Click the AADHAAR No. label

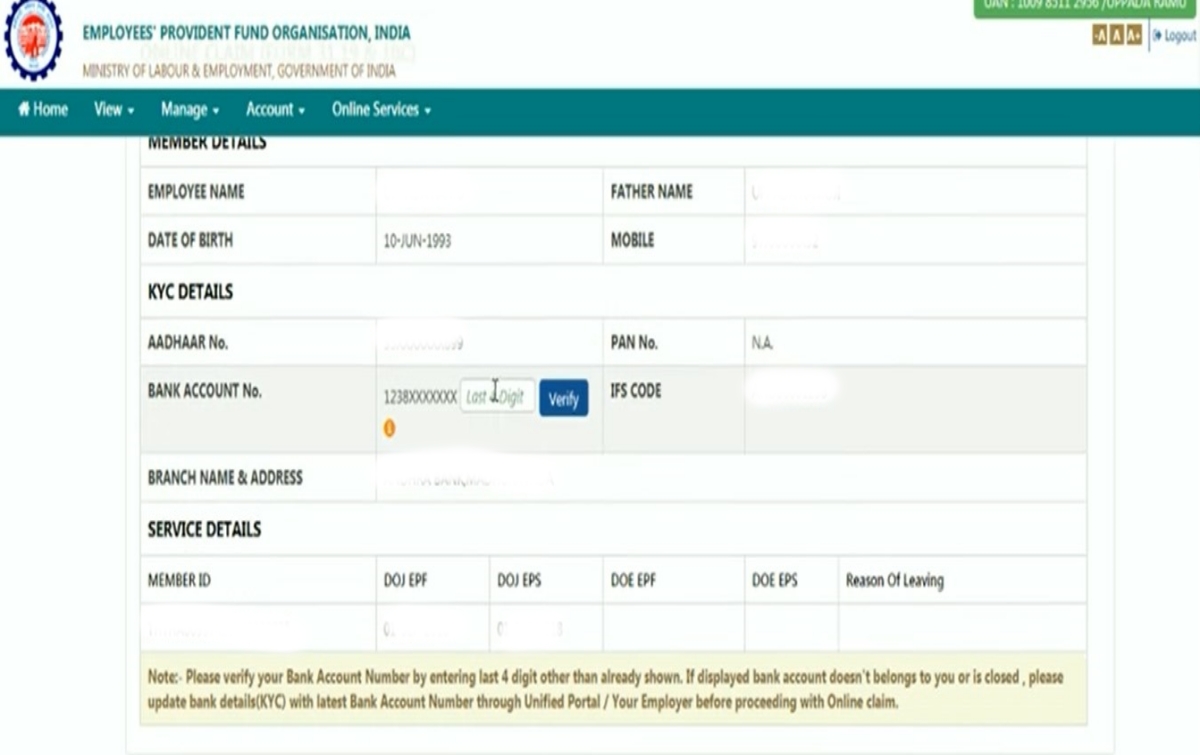pyautogui.click(x=188, y=342)
